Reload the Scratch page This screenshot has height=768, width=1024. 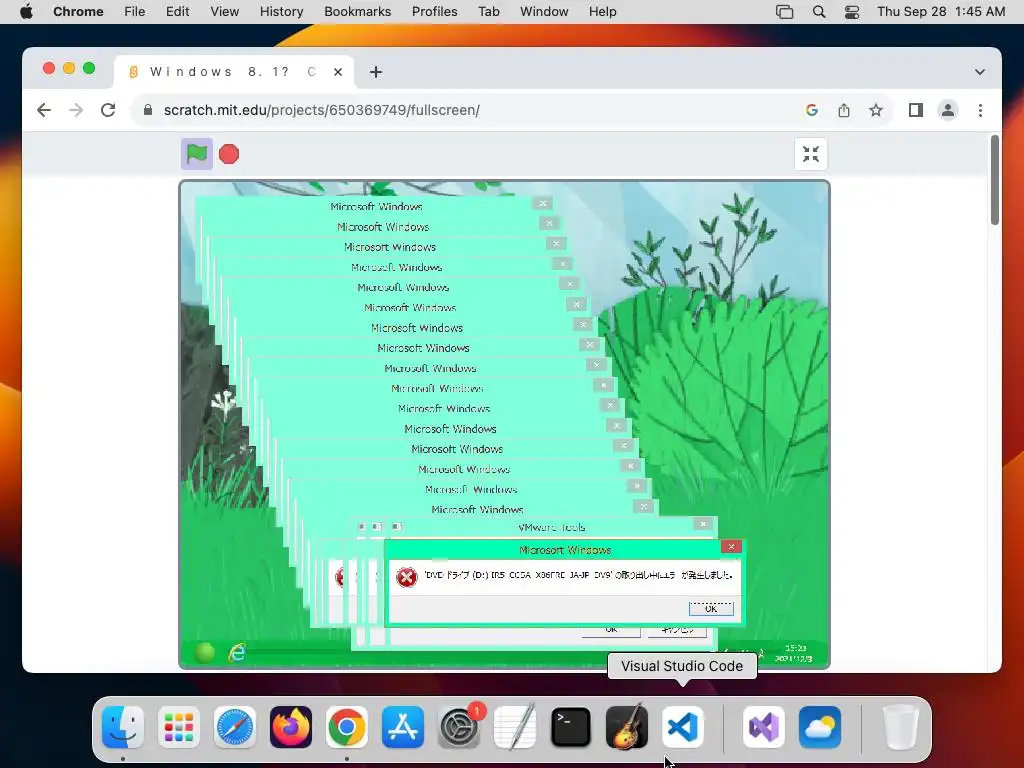tap(108, 110)
